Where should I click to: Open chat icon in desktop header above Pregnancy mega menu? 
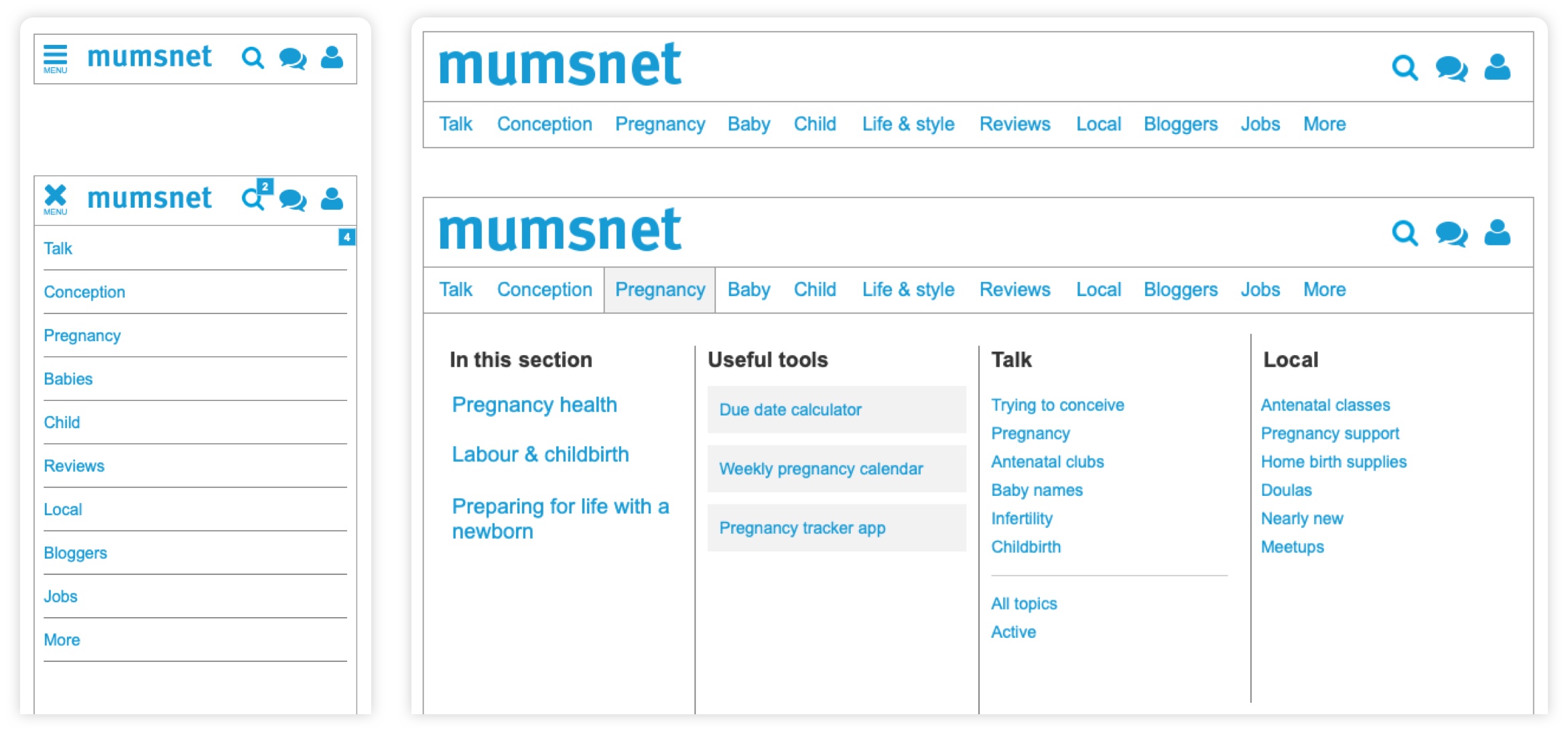(x=1451, y=234)
